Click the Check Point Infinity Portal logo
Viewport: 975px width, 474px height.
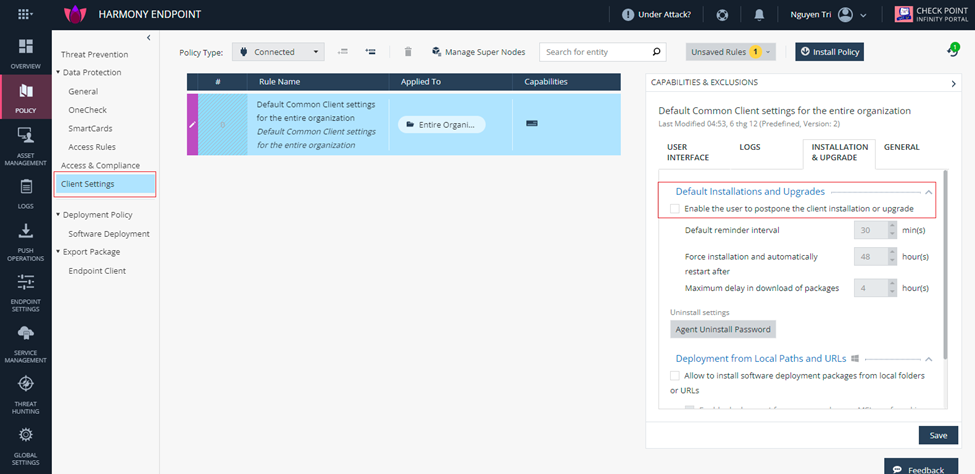[933, 14]
